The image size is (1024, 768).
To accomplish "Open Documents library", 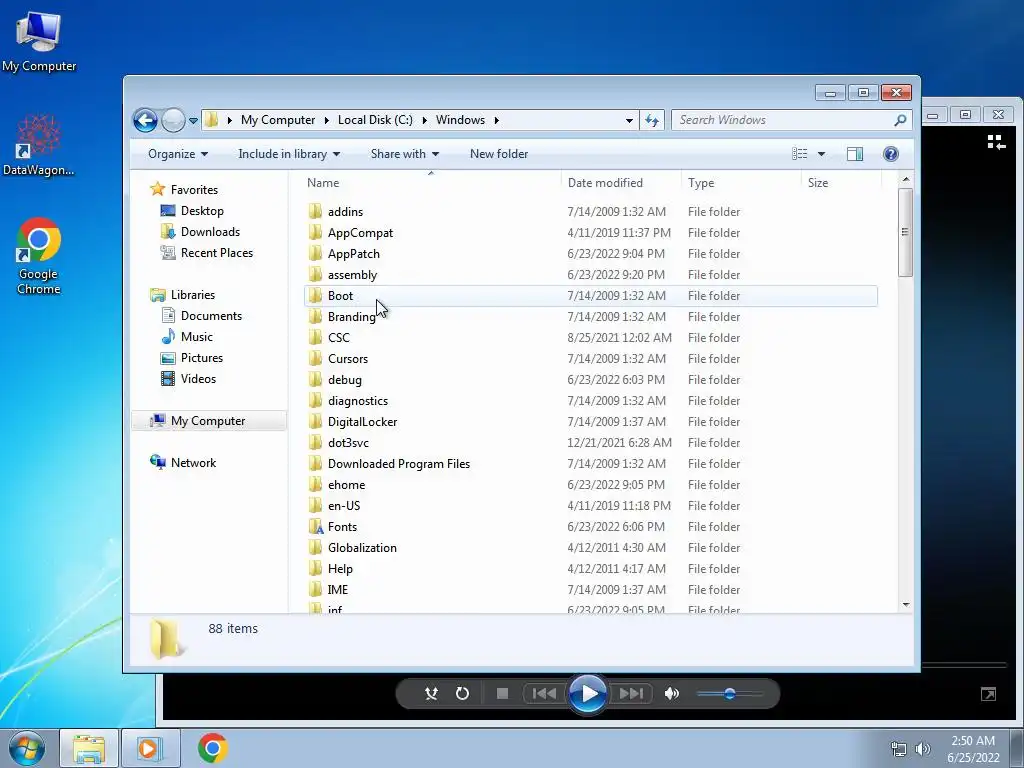I will [x=211, y=316].
